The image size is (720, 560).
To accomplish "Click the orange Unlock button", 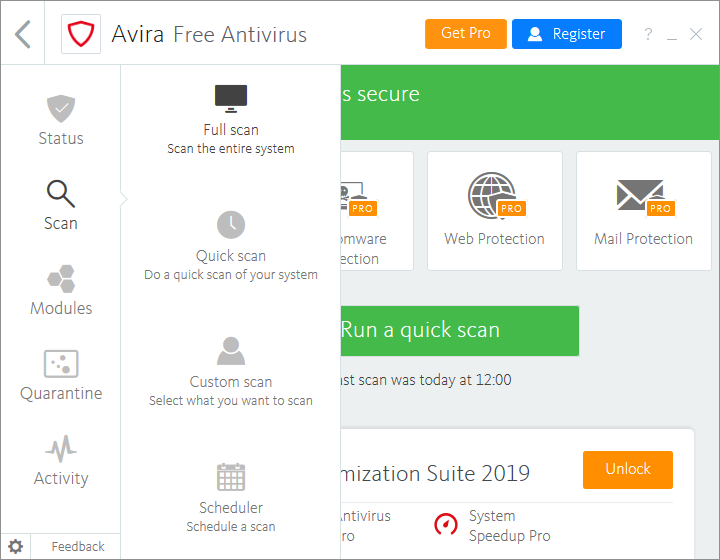I will tap(628, 469).
